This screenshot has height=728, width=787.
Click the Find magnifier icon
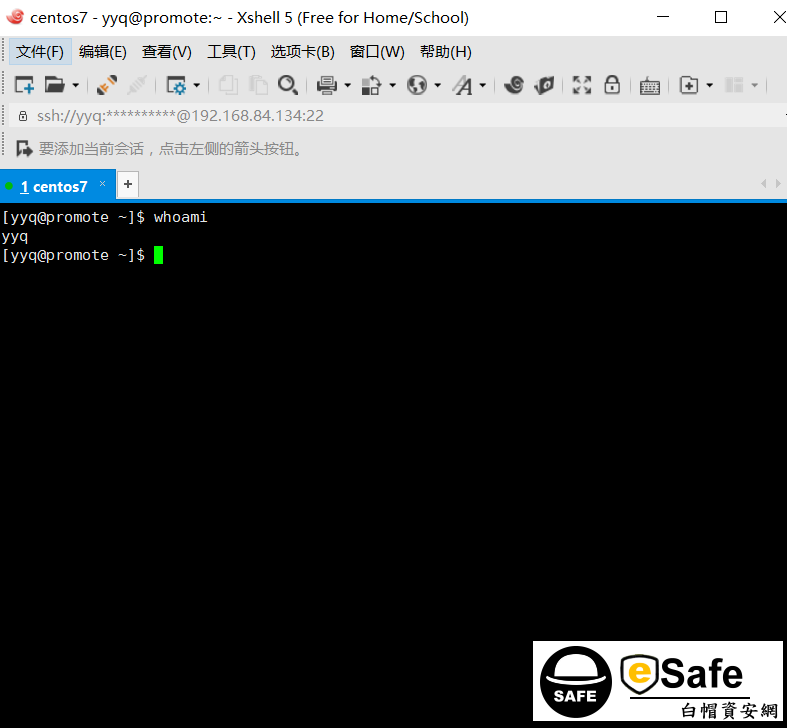[288, 85]
